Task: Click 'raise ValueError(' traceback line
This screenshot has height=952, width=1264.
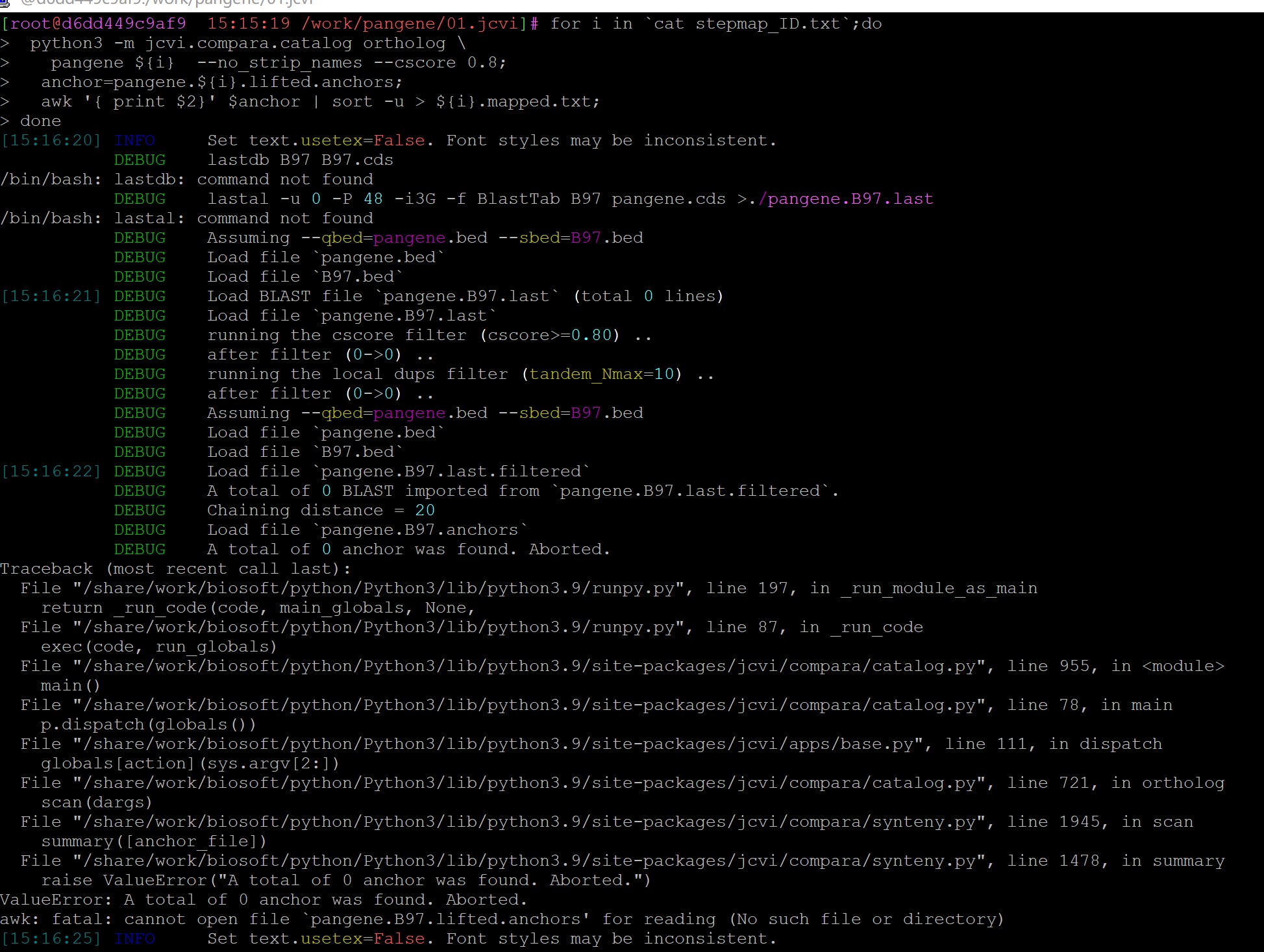Action: coord(346,881)
